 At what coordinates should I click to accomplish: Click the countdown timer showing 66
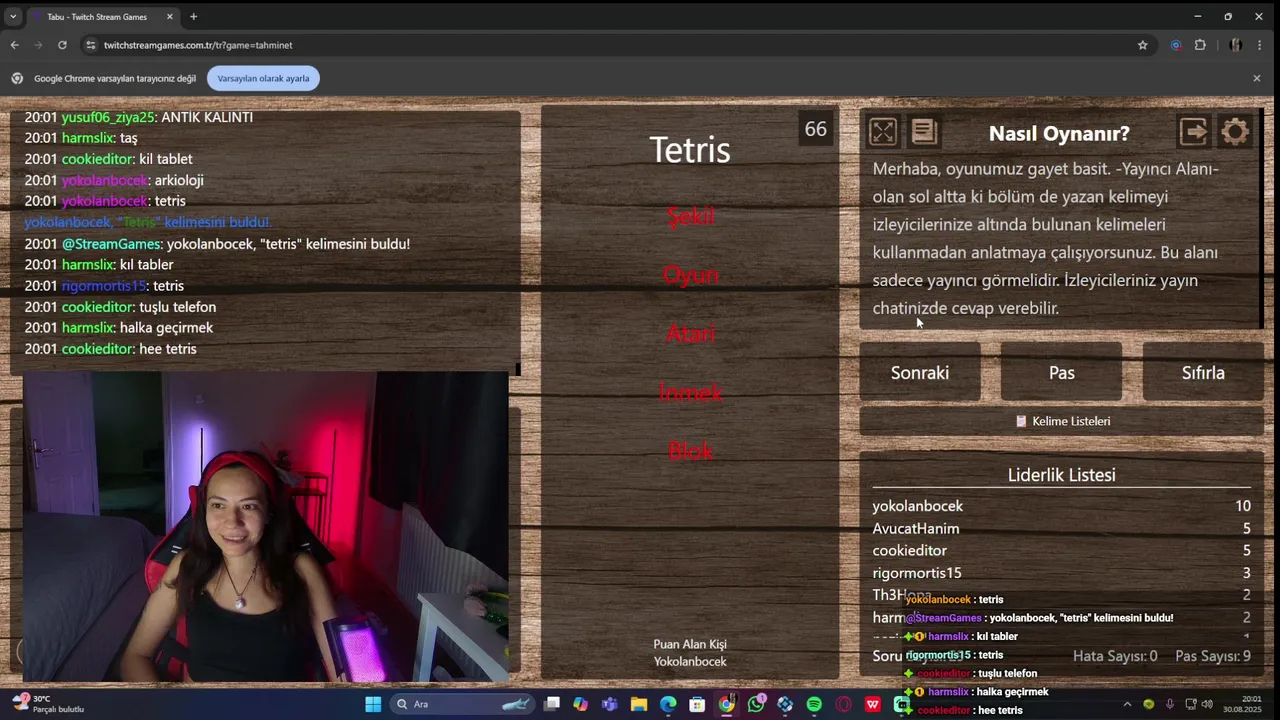[816, 129]
